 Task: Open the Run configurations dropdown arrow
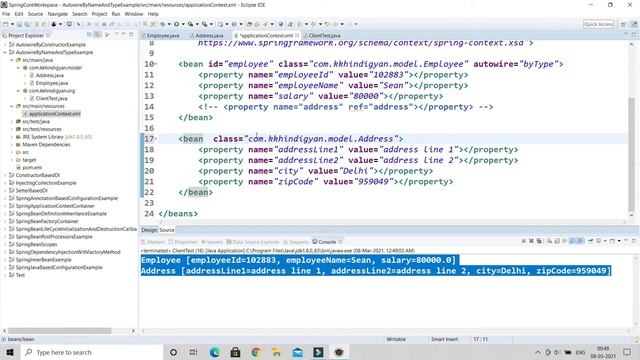point(183,24)
